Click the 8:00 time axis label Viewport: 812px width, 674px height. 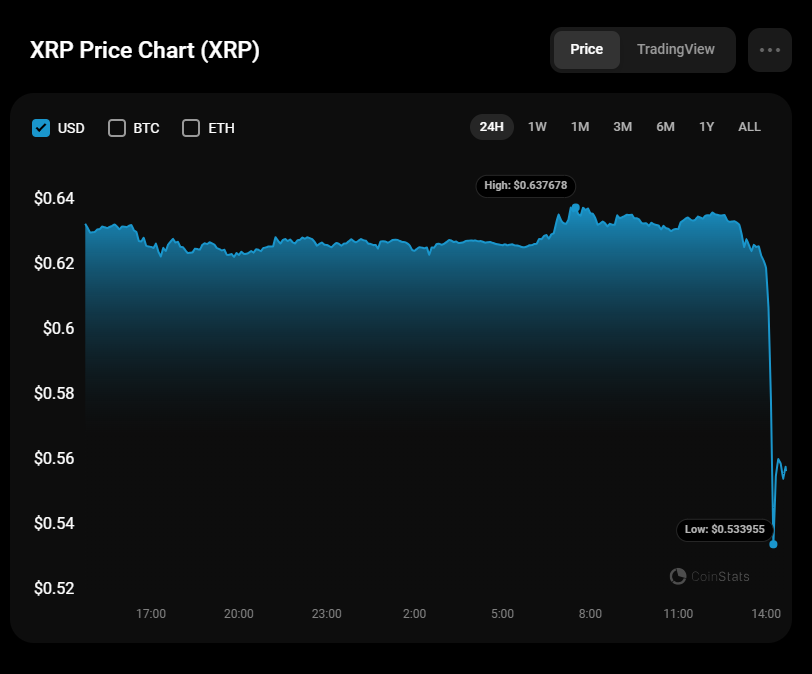(590, 614)
